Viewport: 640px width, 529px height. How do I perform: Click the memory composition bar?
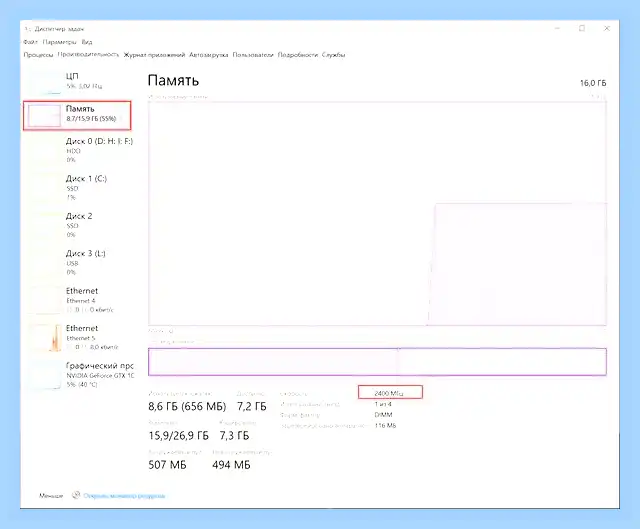pyautogui.click(x=377, y=362)
